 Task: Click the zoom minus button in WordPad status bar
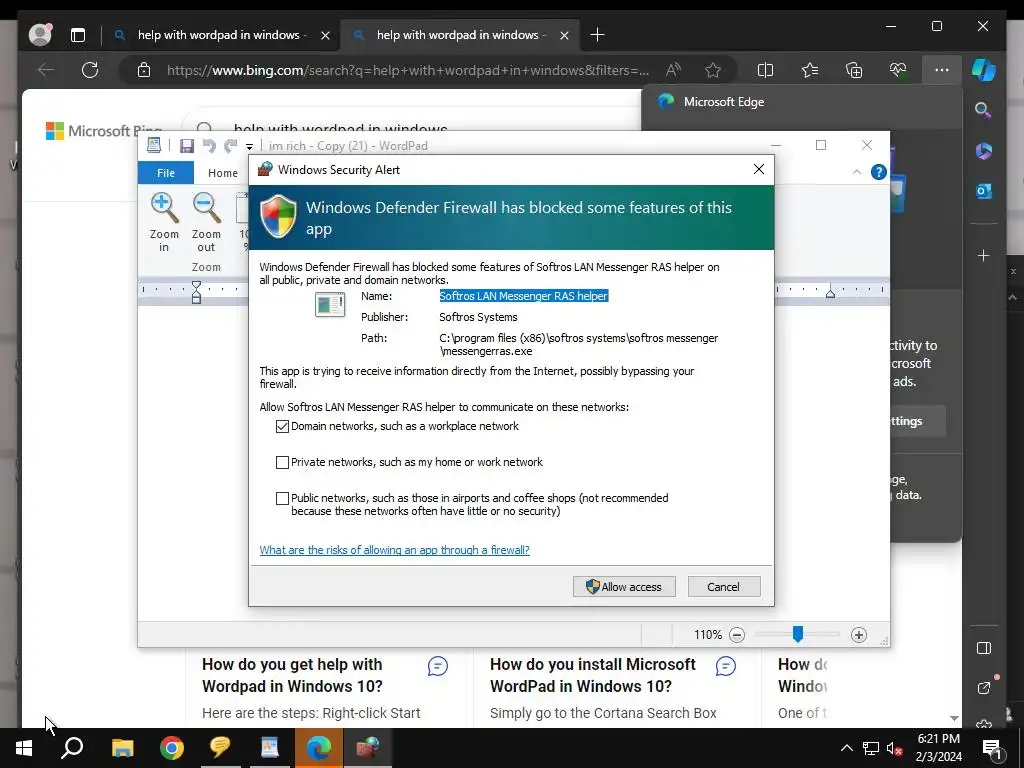pyautogui.click(x=737, y=635)
